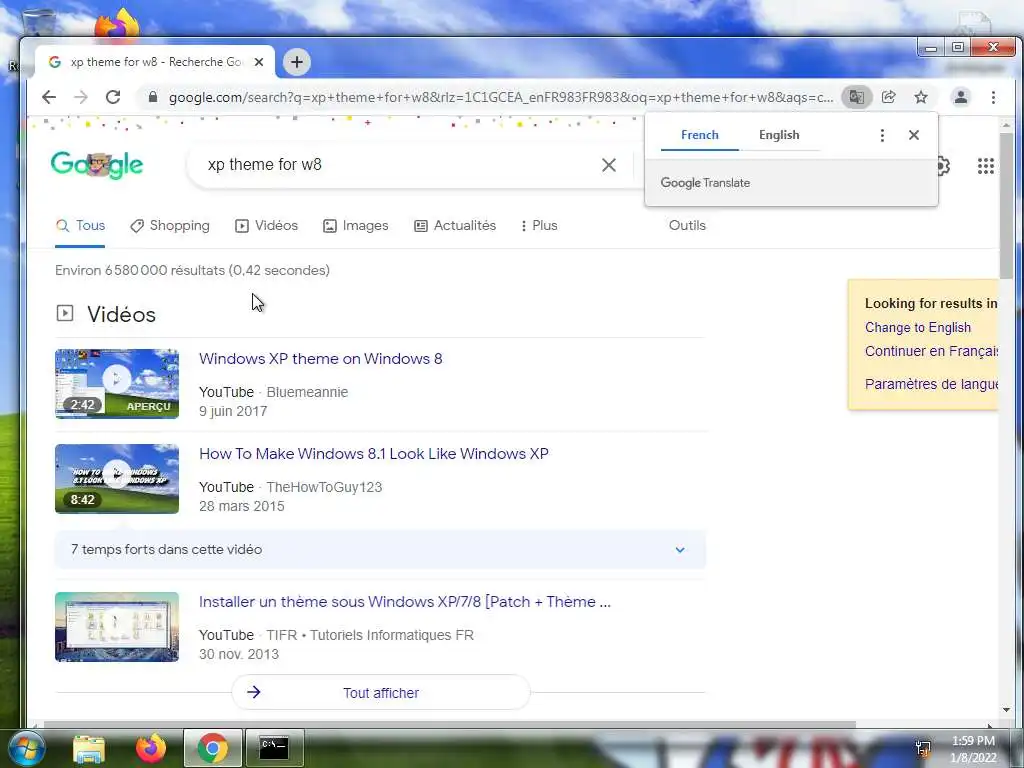Click the Vidéos section heading
The image size is (1024, 768).
(x=121, y=314)
